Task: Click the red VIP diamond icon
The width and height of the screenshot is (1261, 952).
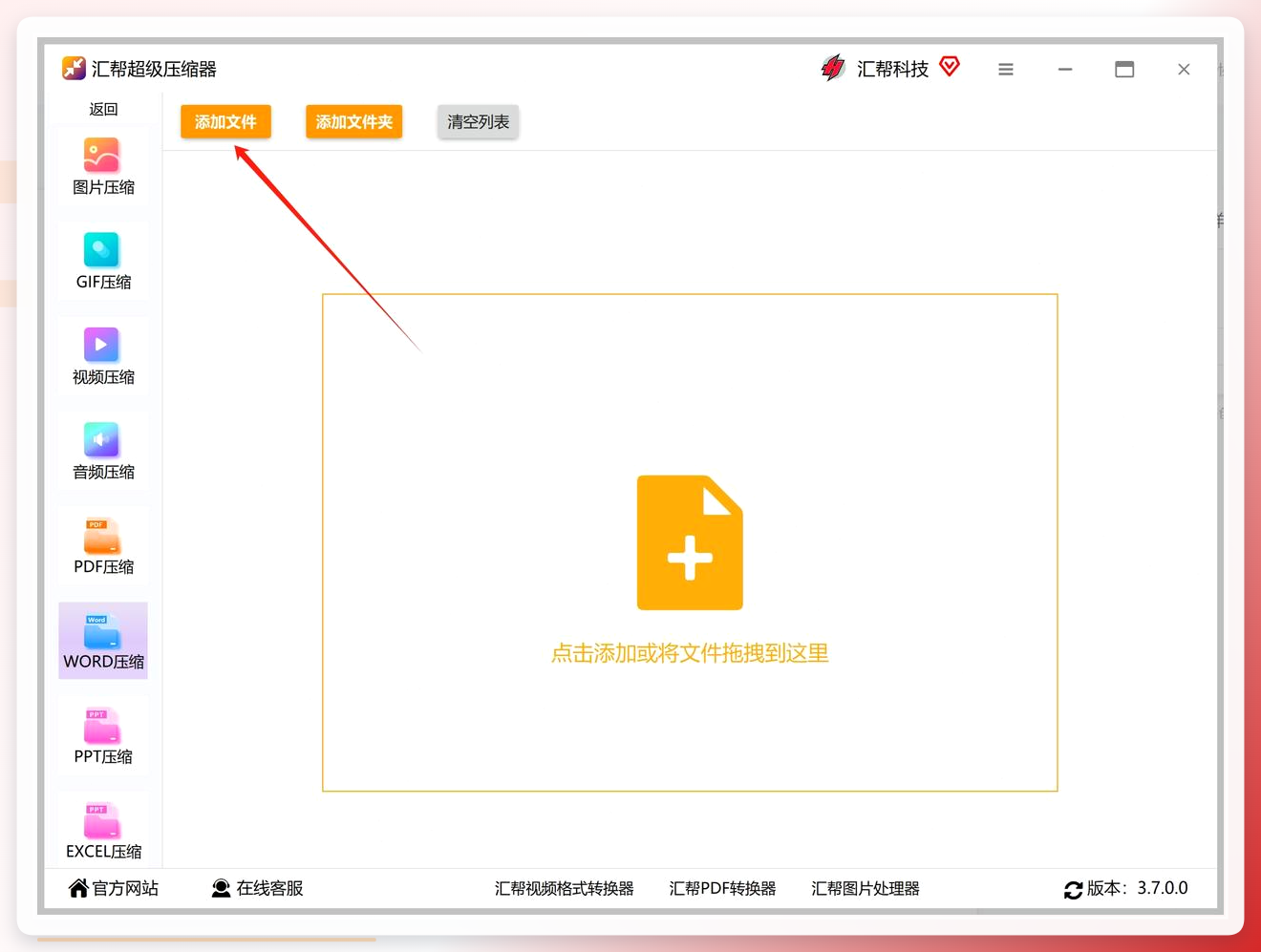Action: coord(950,66)
